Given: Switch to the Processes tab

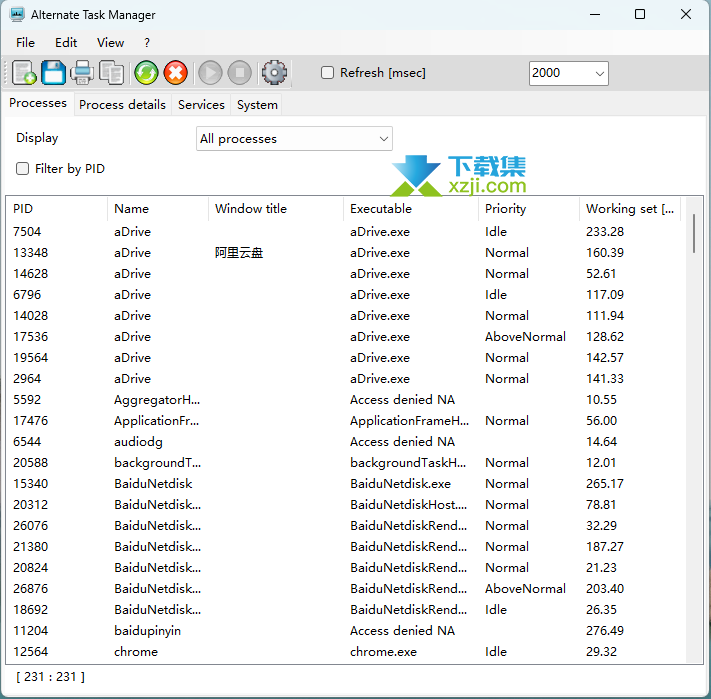Looking at the screenshot, I should (38, 103).
